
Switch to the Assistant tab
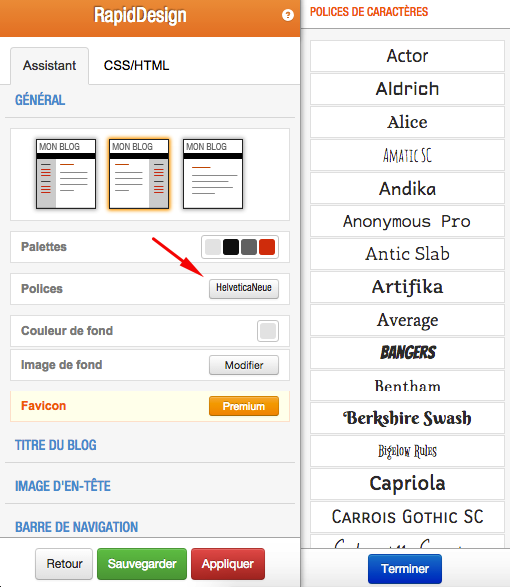point(49,66)
